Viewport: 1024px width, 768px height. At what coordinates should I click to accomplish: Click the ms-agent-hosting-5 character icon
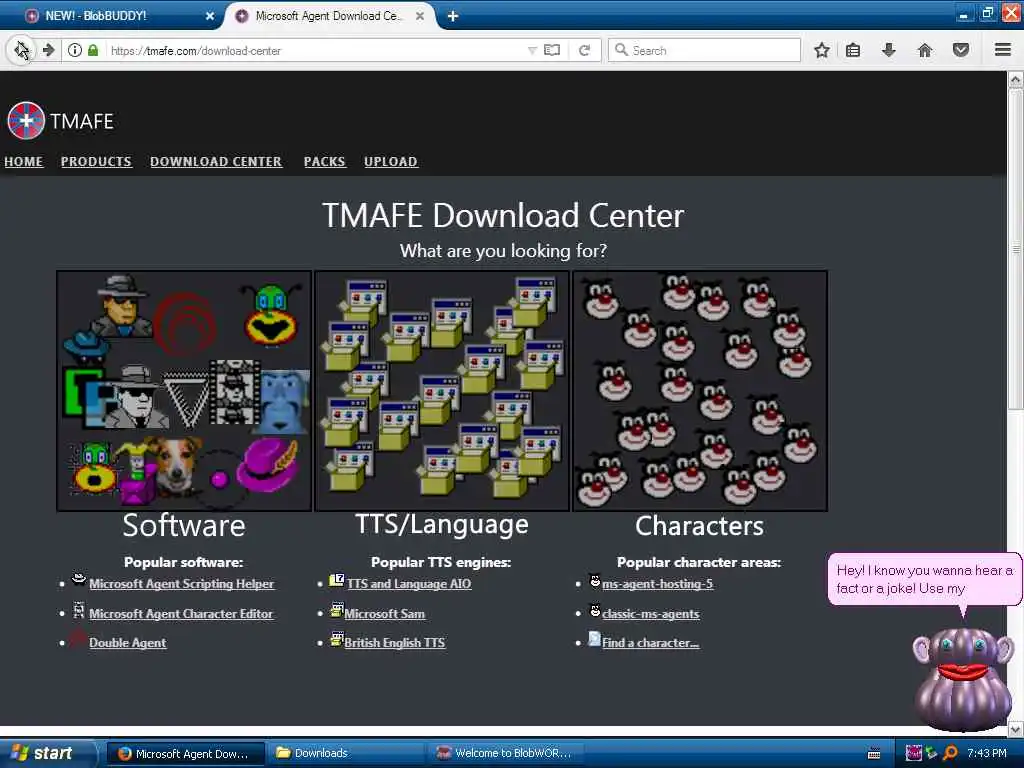[595, 580]
